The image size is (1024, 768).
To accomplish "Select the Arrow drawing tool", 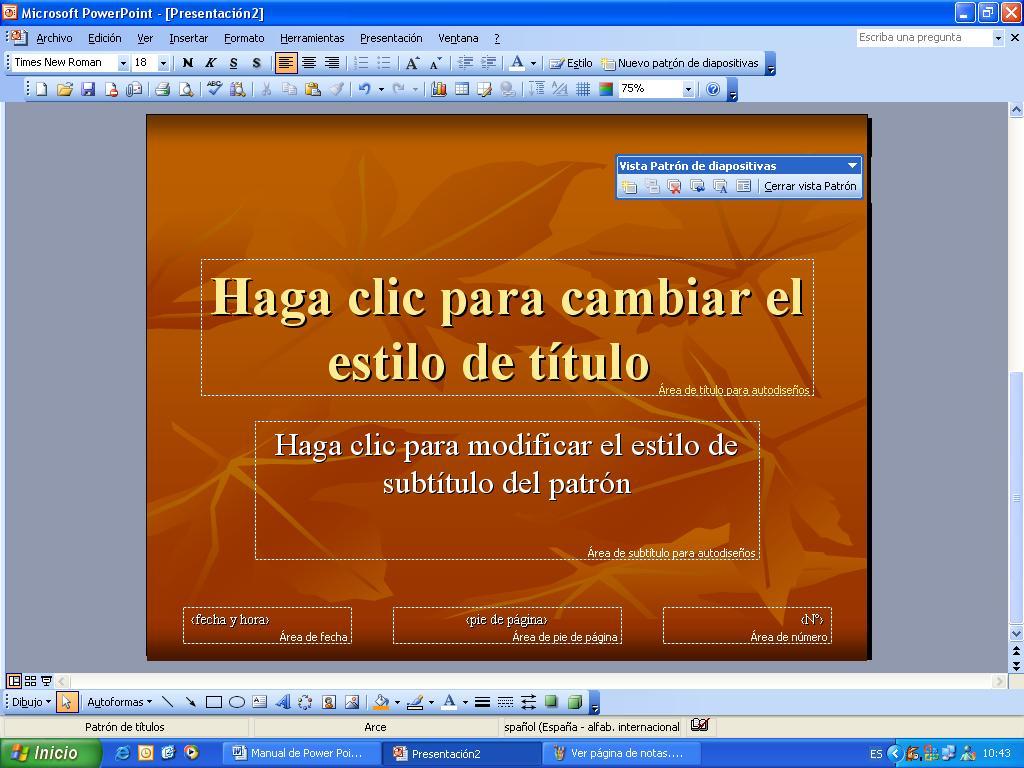I will 191,702.
